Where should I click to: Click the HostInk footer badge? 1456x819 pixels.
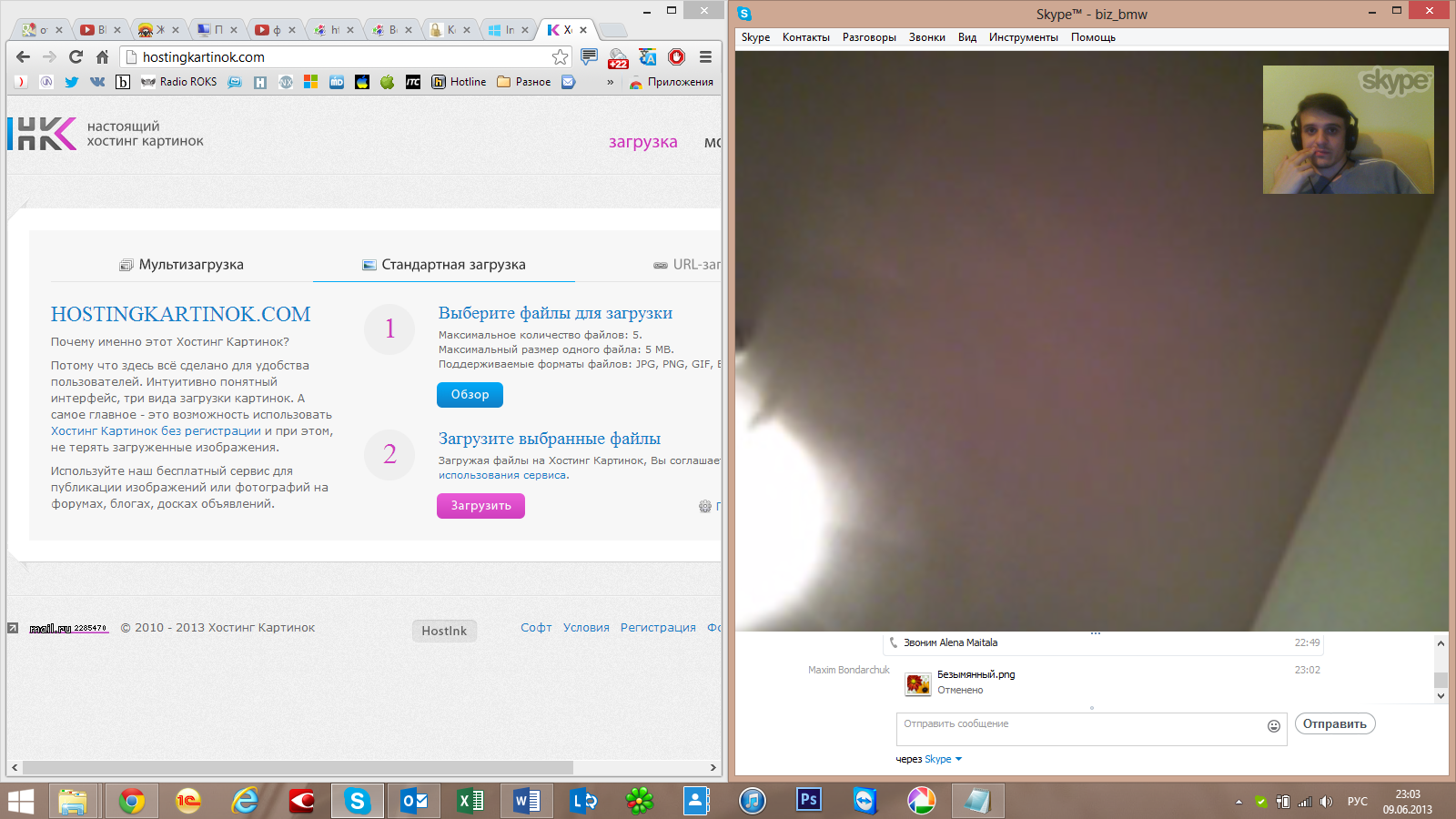[x=444, y=631]
